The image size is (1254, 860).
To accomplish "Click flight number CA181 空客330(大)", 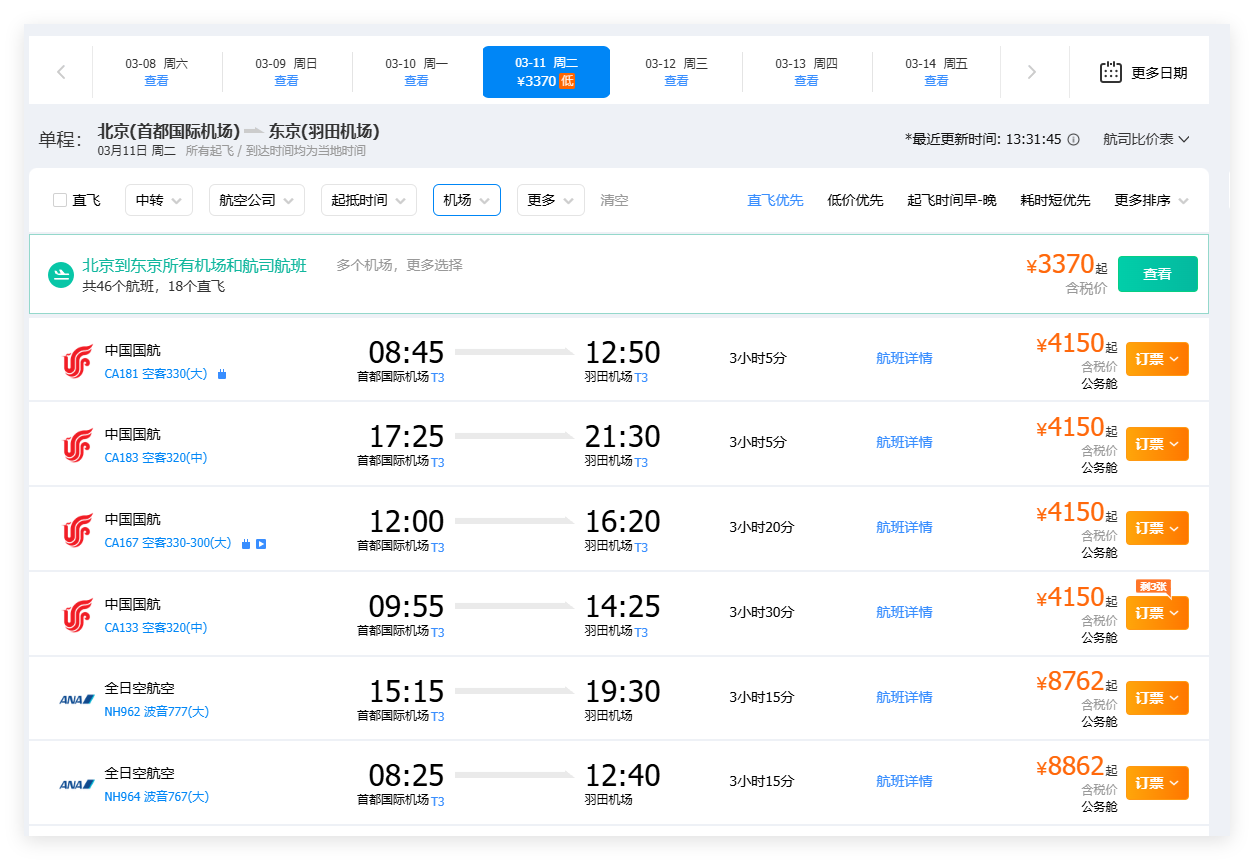I will [x=156, y=374].
